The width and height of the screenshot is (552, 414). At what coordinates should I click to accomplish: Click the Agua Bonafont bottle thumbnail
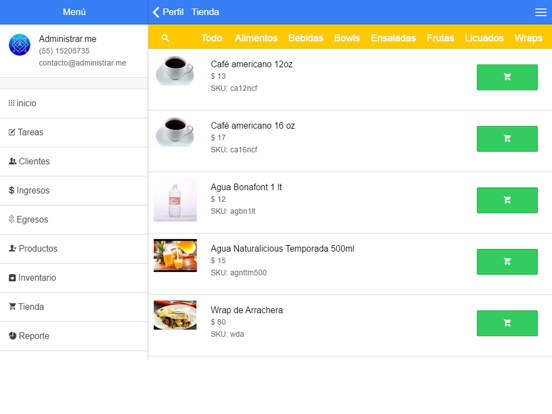[175, 200]
